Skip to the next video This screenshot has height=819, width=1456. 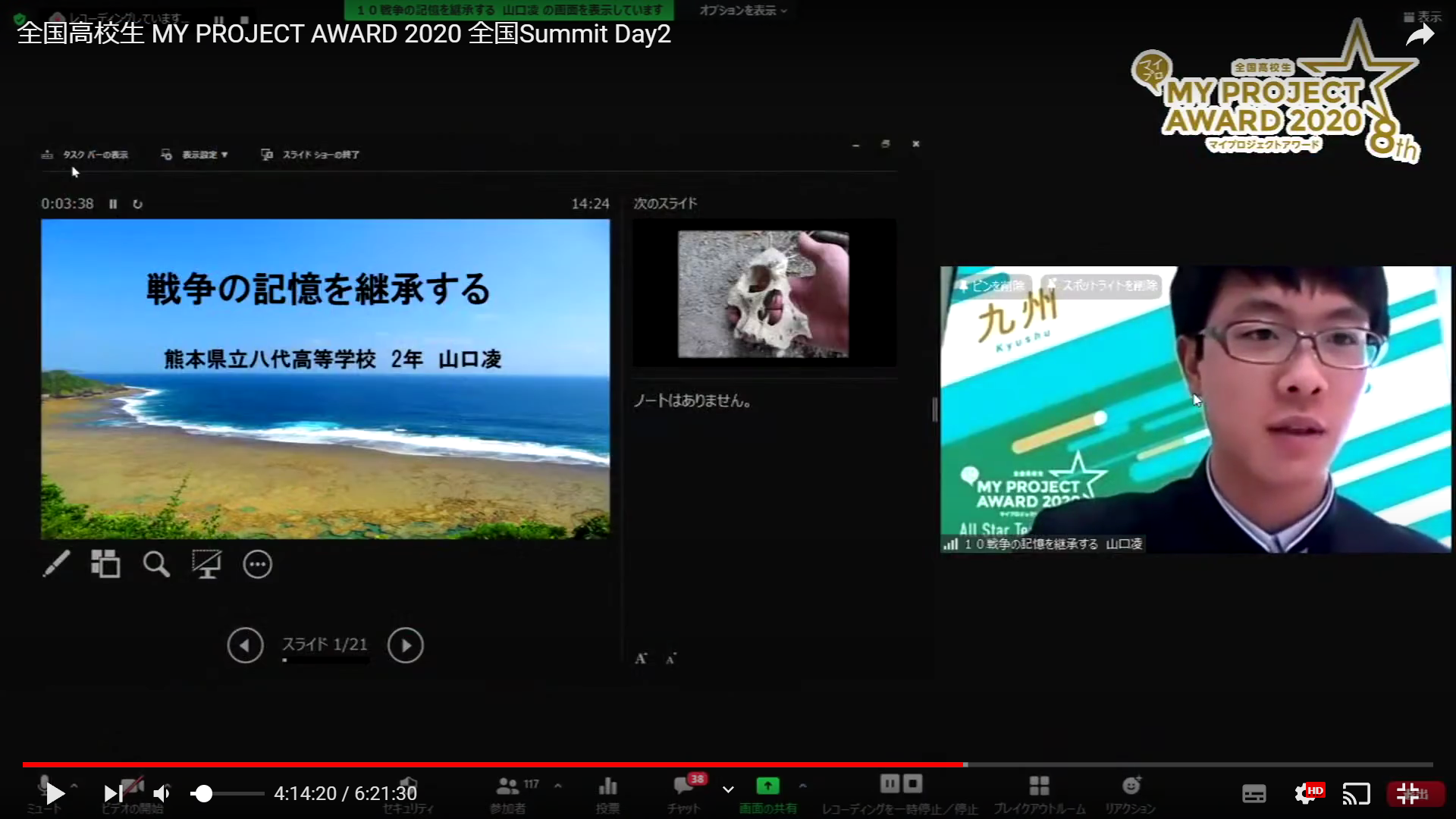[x=113, y=794]
